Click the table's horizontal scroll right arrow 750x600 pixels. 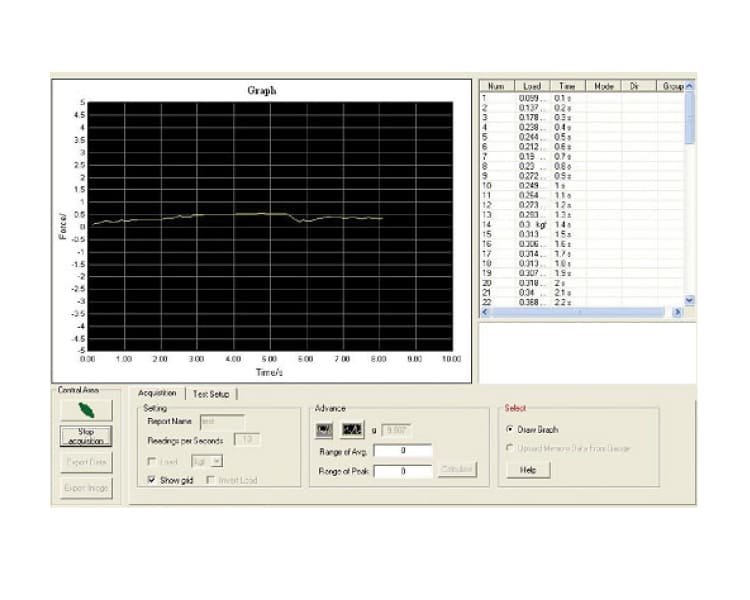click(677, 312)
